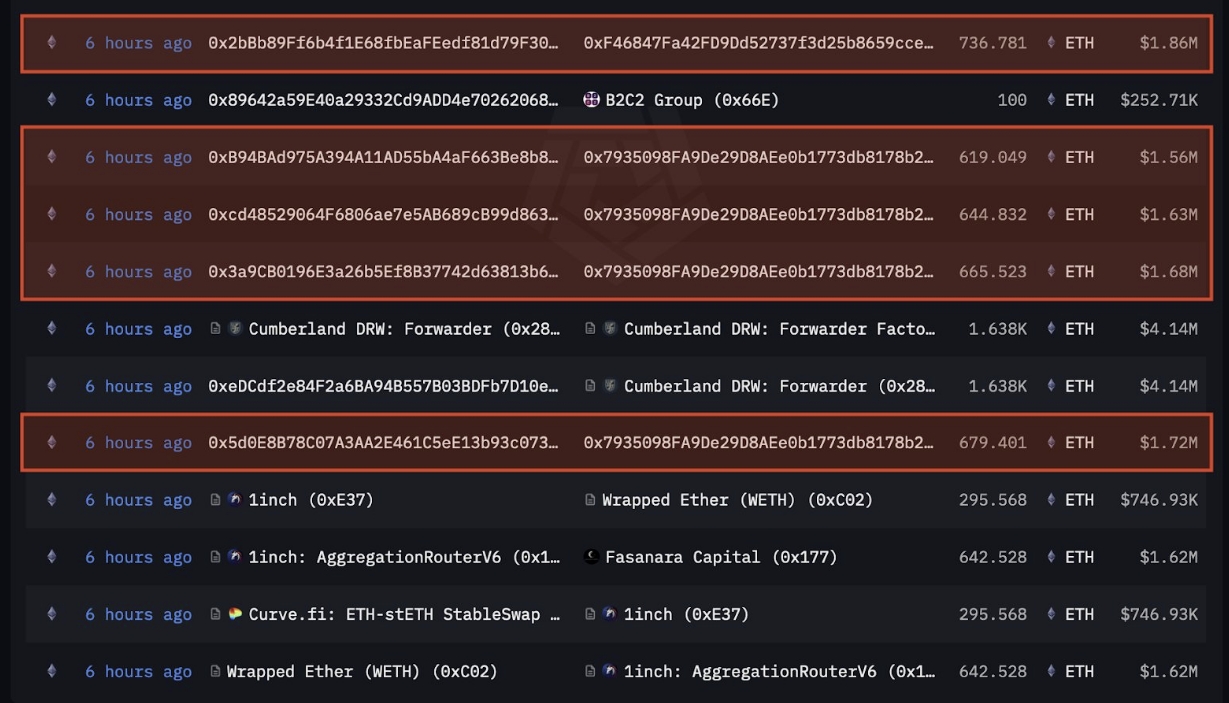Image resolution: width=1229 pixels, height=703 pixels.
Task: Click the amount 736.781
Action: pos(992,43)
